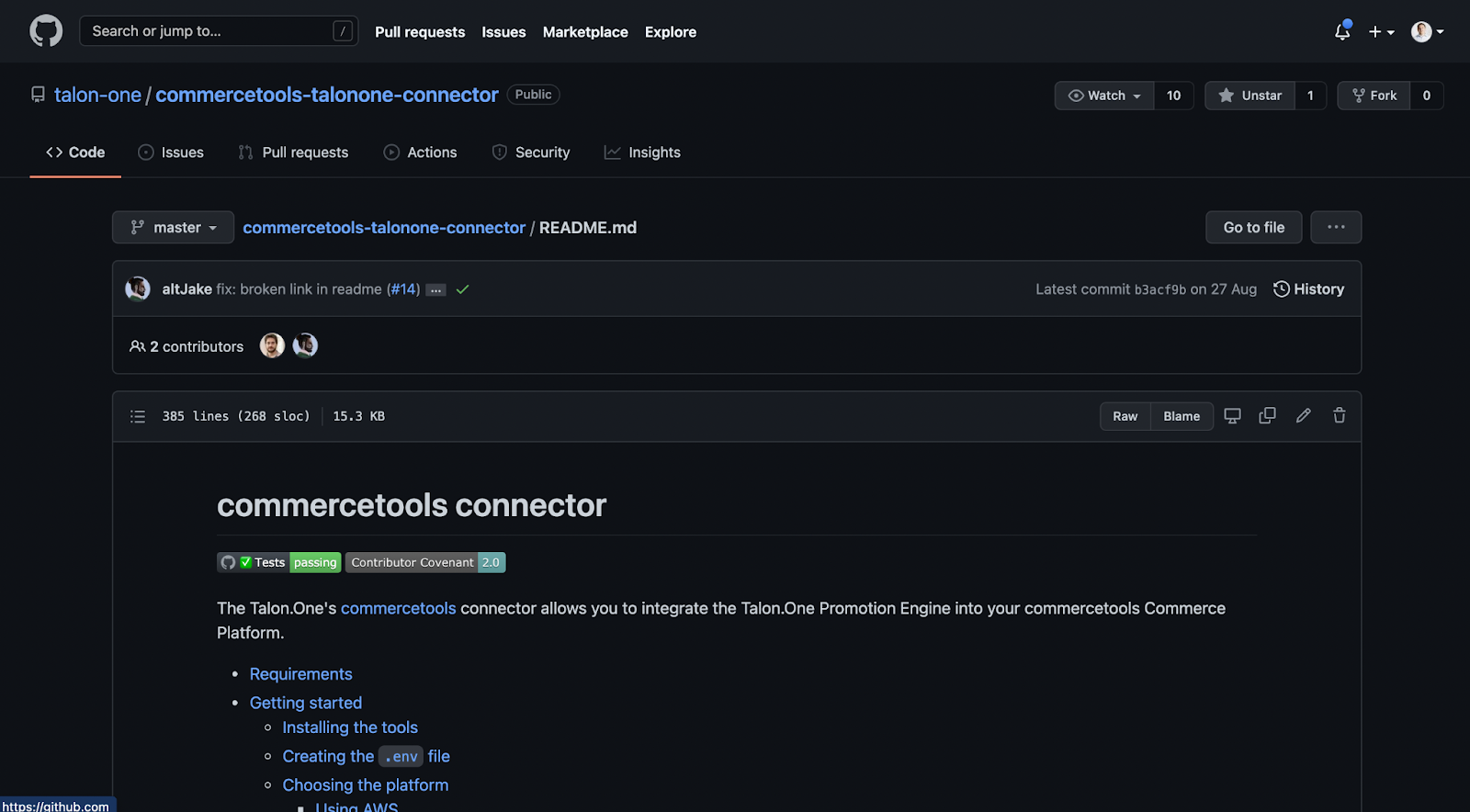Fork this repository
1470x812 pixels.
tap(1374, 96)
